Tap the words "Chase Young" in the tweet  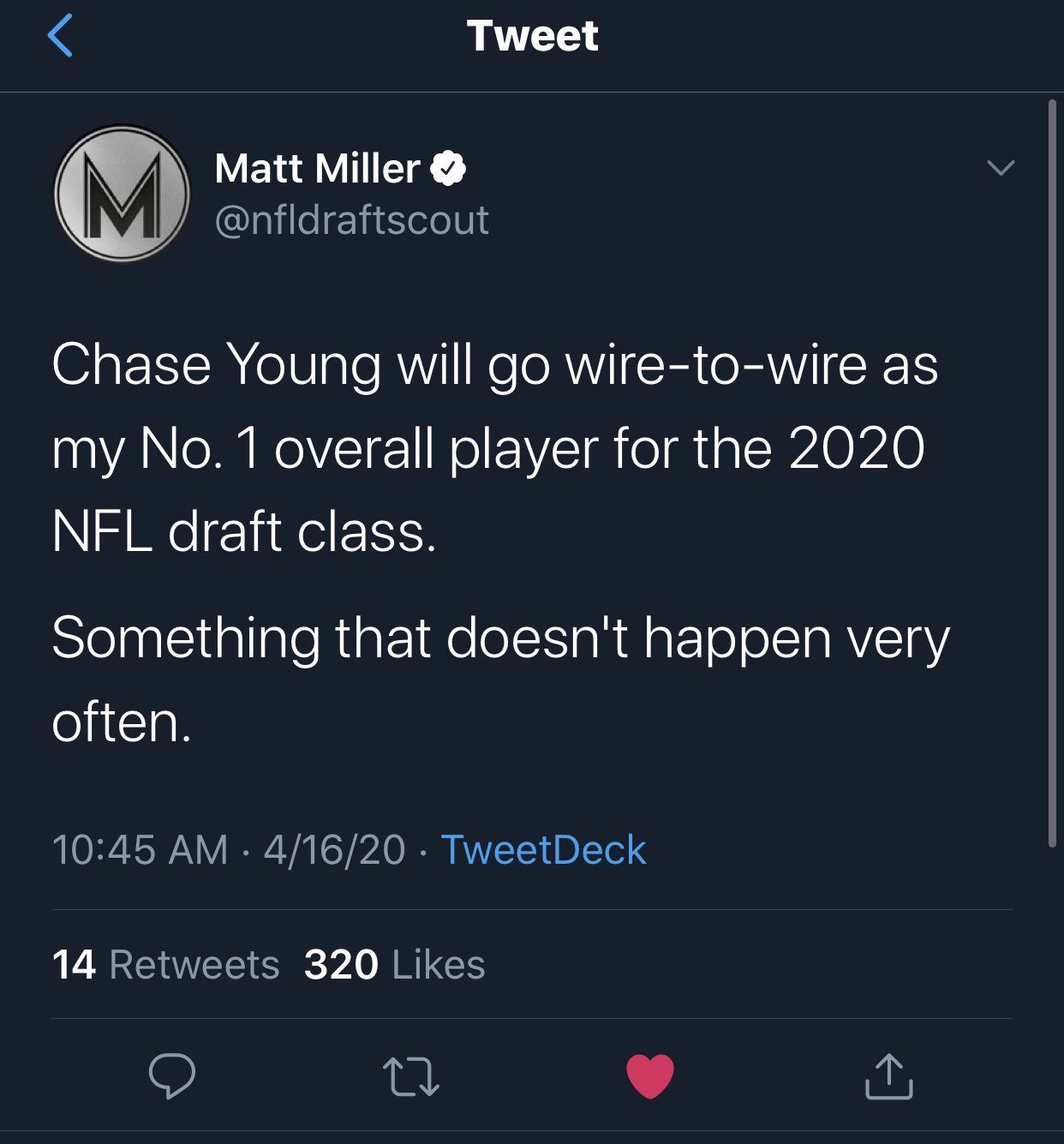(x=216, y=364)
